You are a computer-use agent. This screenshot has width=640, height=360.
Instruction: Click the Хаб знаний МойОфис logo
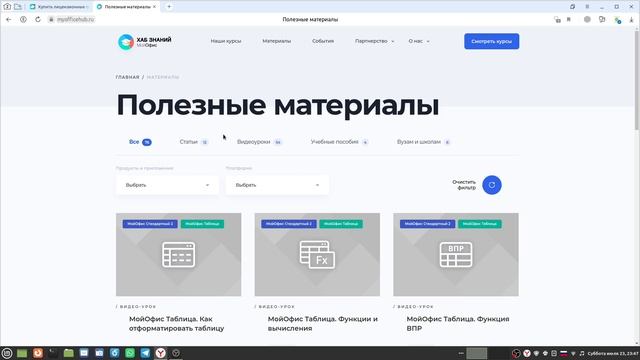[144, 42]
